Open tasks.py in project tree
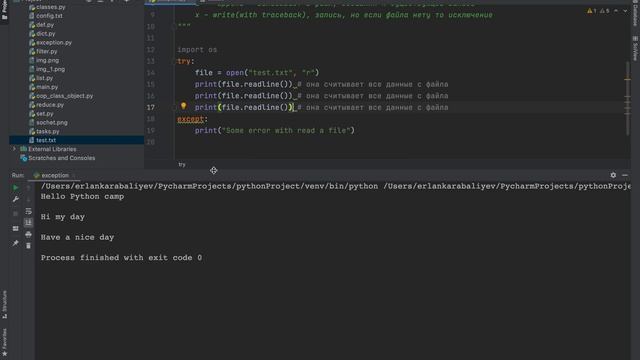 (x=47, y=131)
